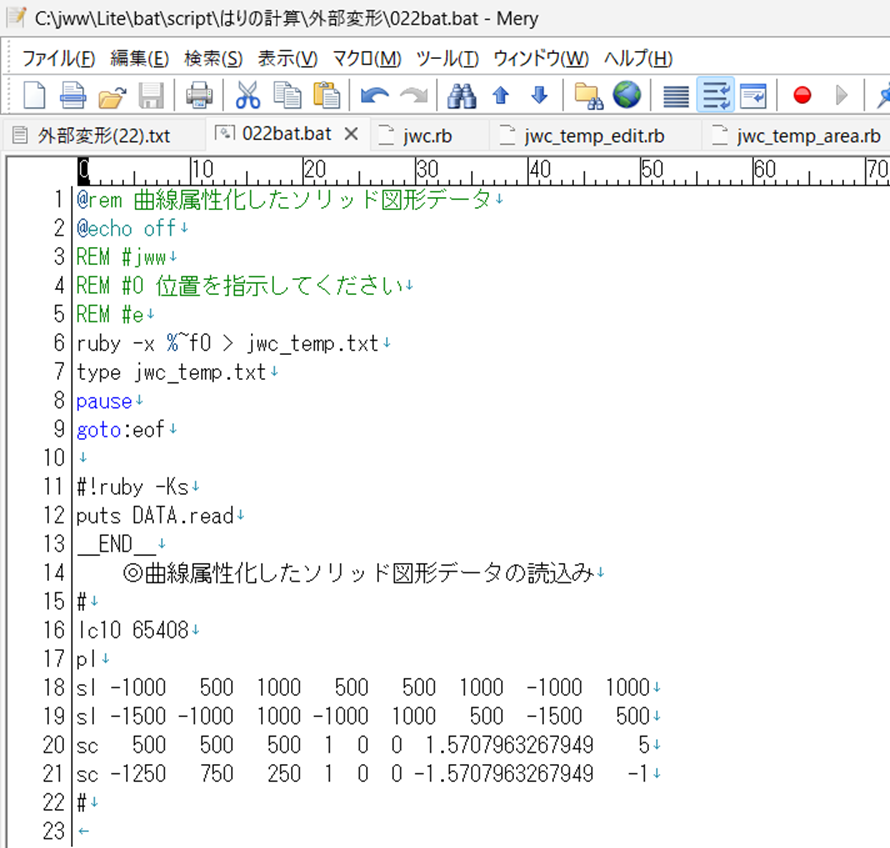
Task: Toggle wrap at window width
Action: point(751,95)
